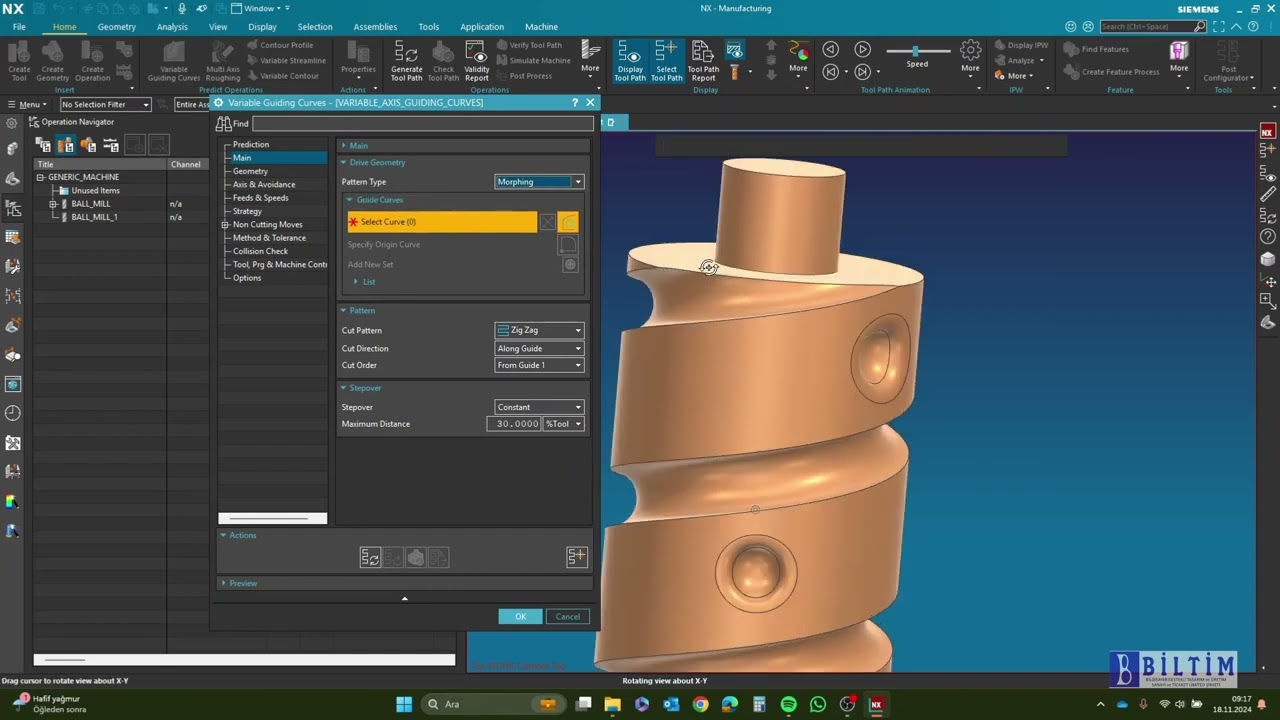The height and width of the screenshot is (720, 1280).
Task: Collapse the Stepover section
Action: point(343,388)
